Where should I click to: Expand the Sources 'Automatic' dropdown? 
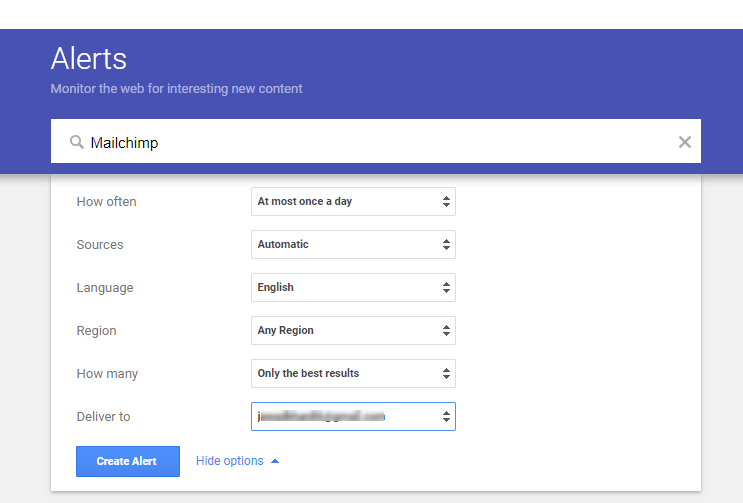tap(353, 244)
